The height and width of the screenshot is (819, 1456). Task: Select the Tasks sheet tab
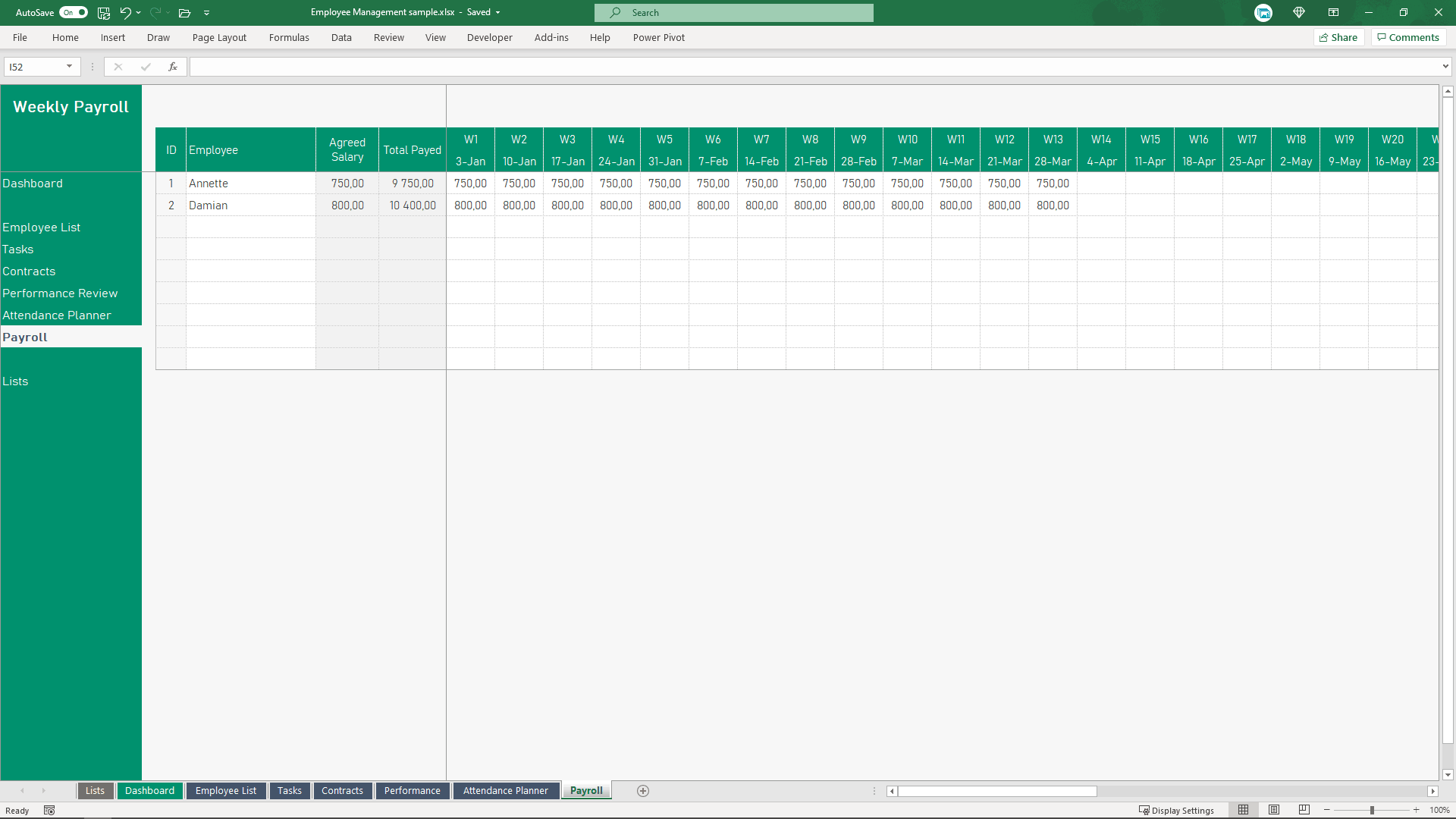tap(289, 790)
